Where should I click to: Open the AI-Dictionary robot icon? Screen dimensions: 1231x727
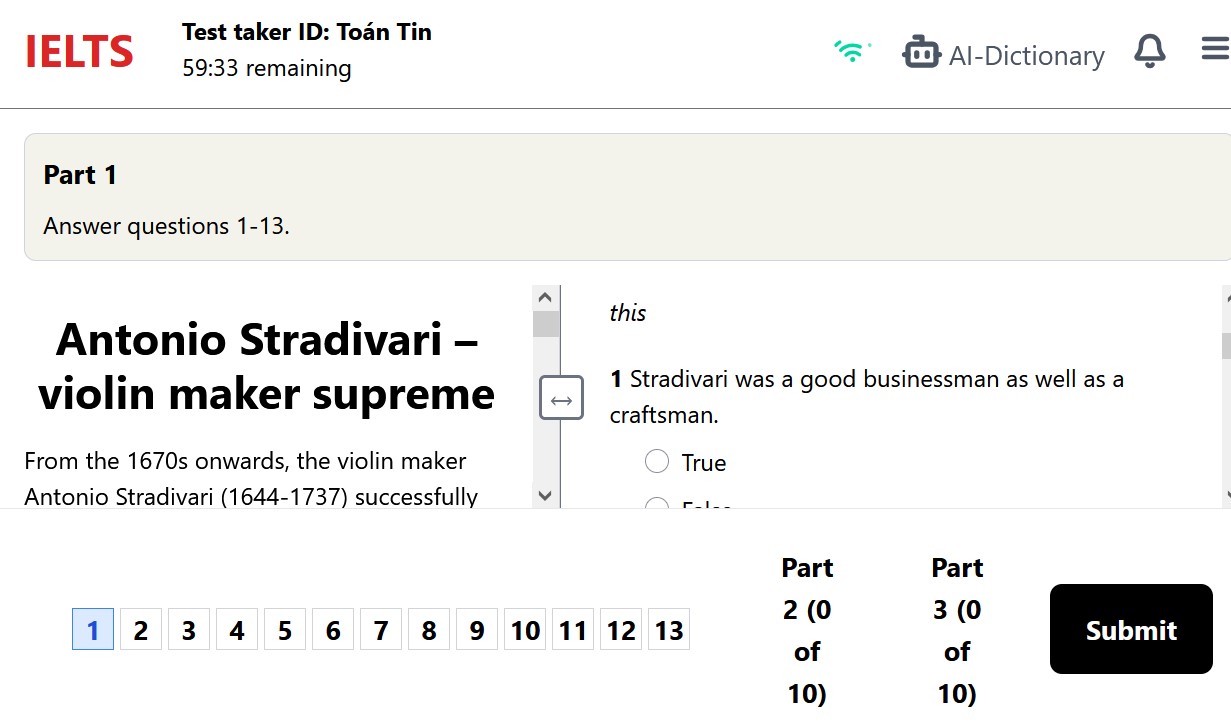(x=921, y=52)
